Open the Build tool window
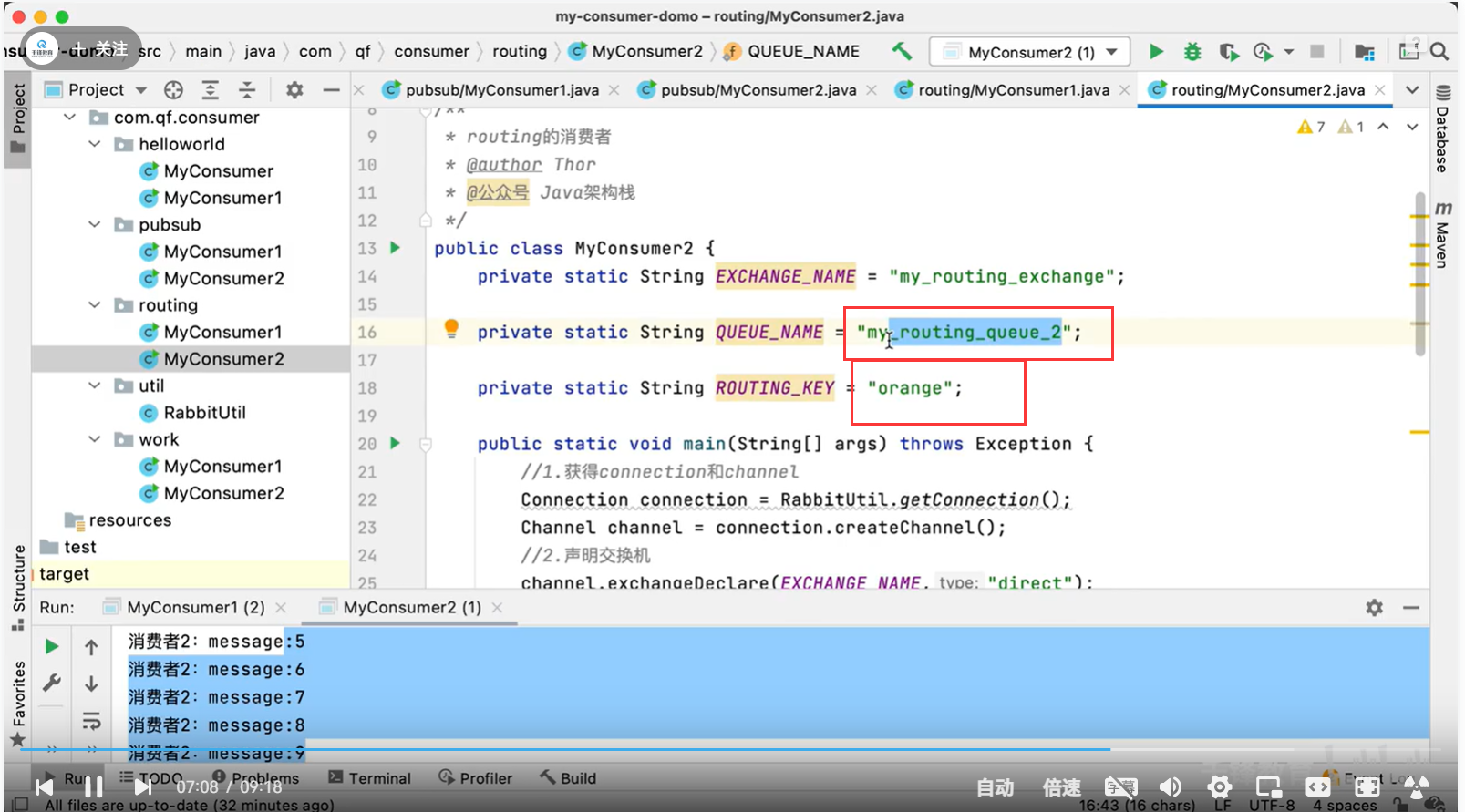Viewport: 1465px width, 812px height. click(568, 777)
